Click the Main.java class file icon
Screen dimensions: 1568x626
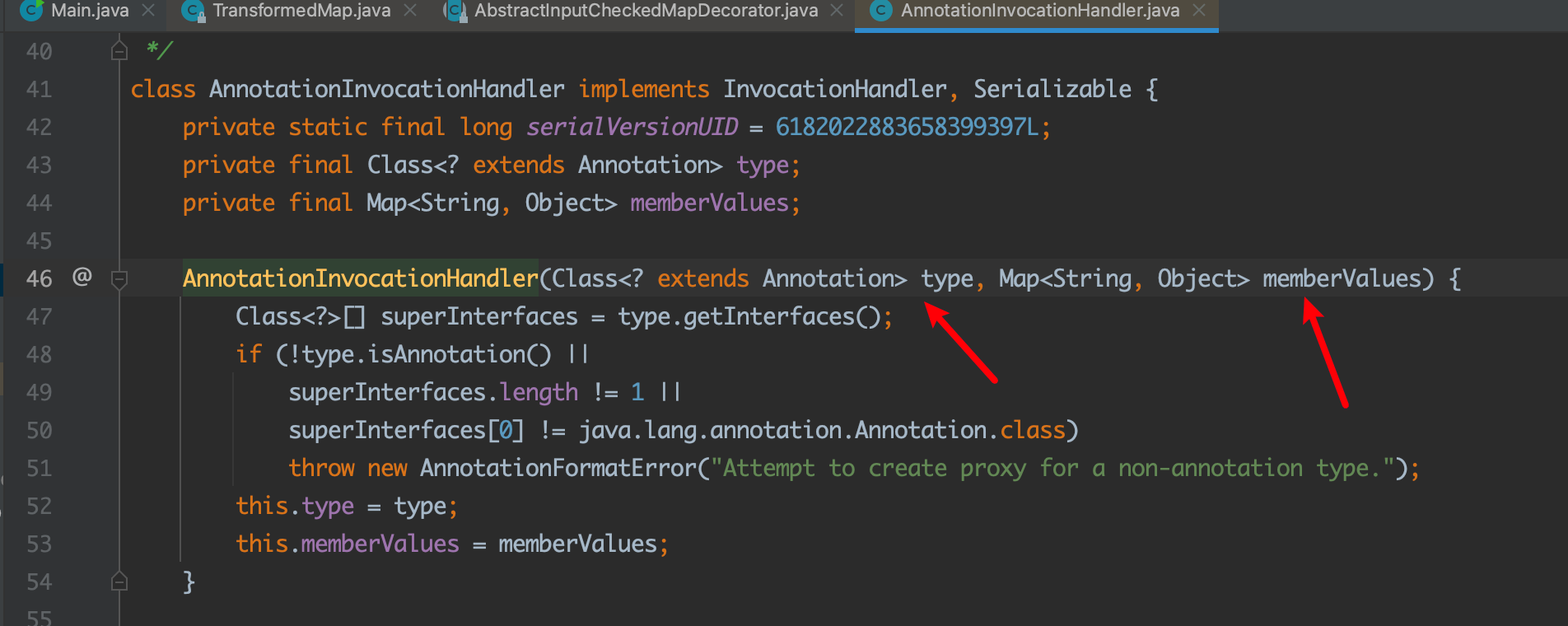click(x=31, y=11)
